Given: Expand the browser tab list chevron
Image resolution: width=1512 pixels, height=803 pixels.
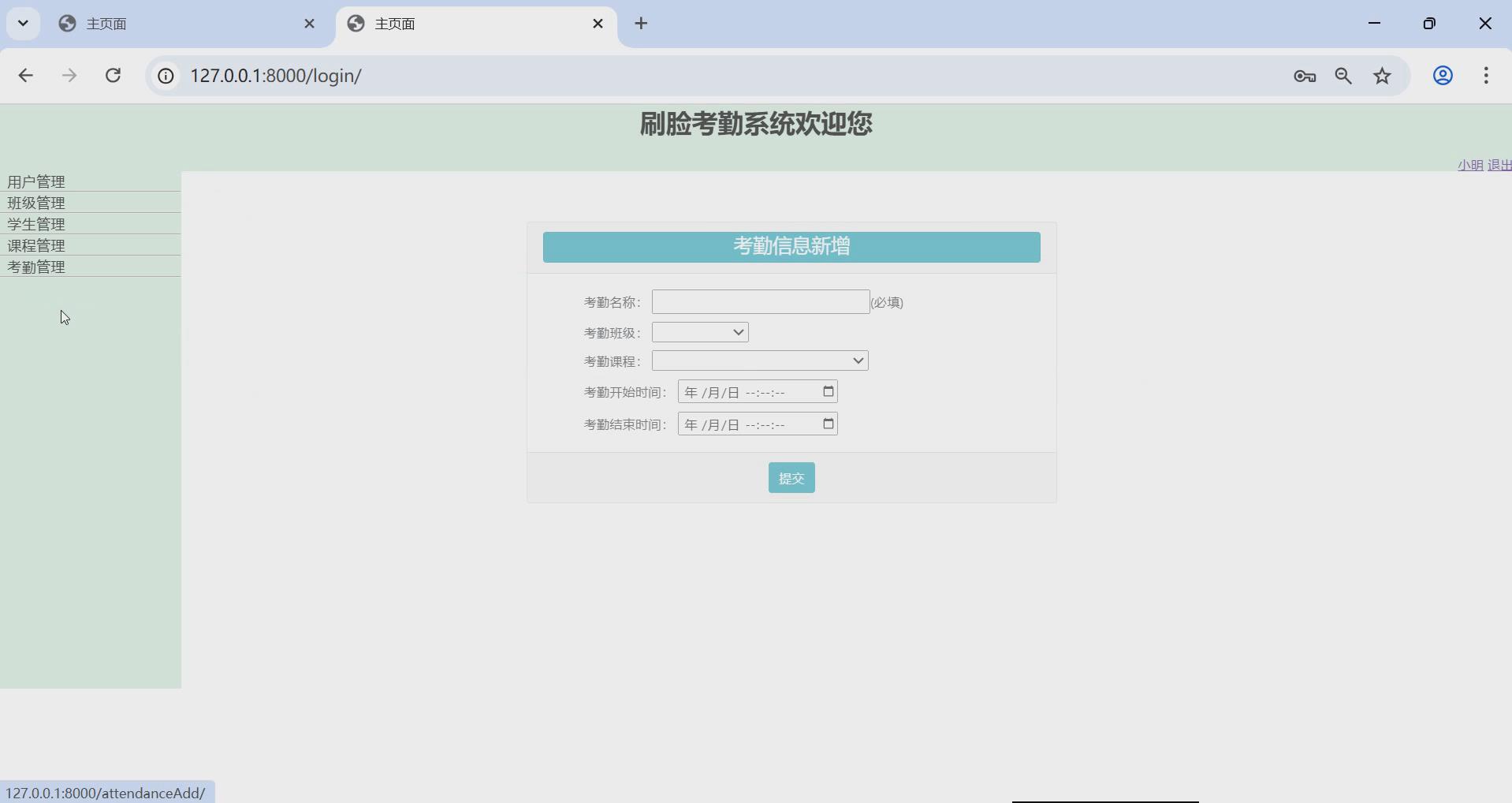Looking at the screenshot, I should [23, 23].
